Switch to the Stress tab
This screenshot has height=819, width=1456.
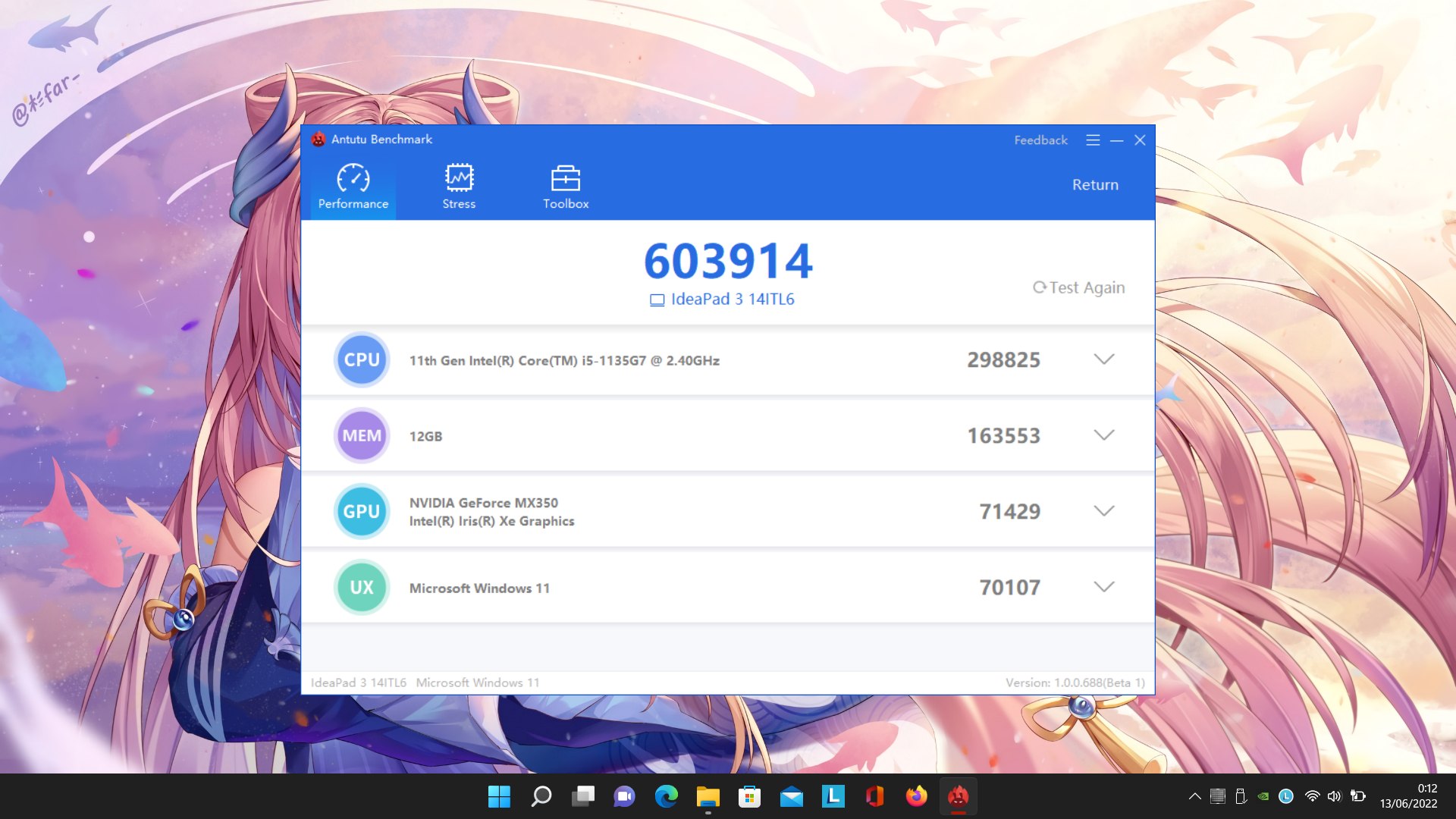(x=459, y=186)
